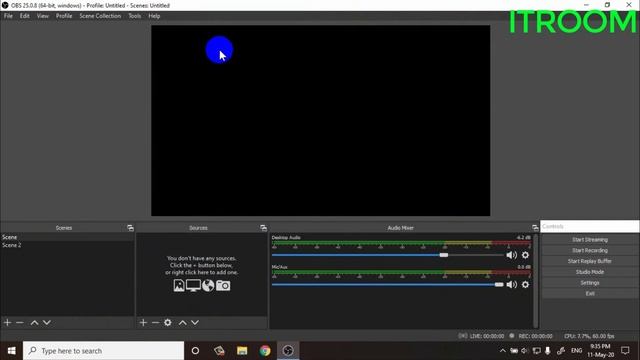
Task: Toggle the Studio Mode button
Action: (x=590, y=272)
